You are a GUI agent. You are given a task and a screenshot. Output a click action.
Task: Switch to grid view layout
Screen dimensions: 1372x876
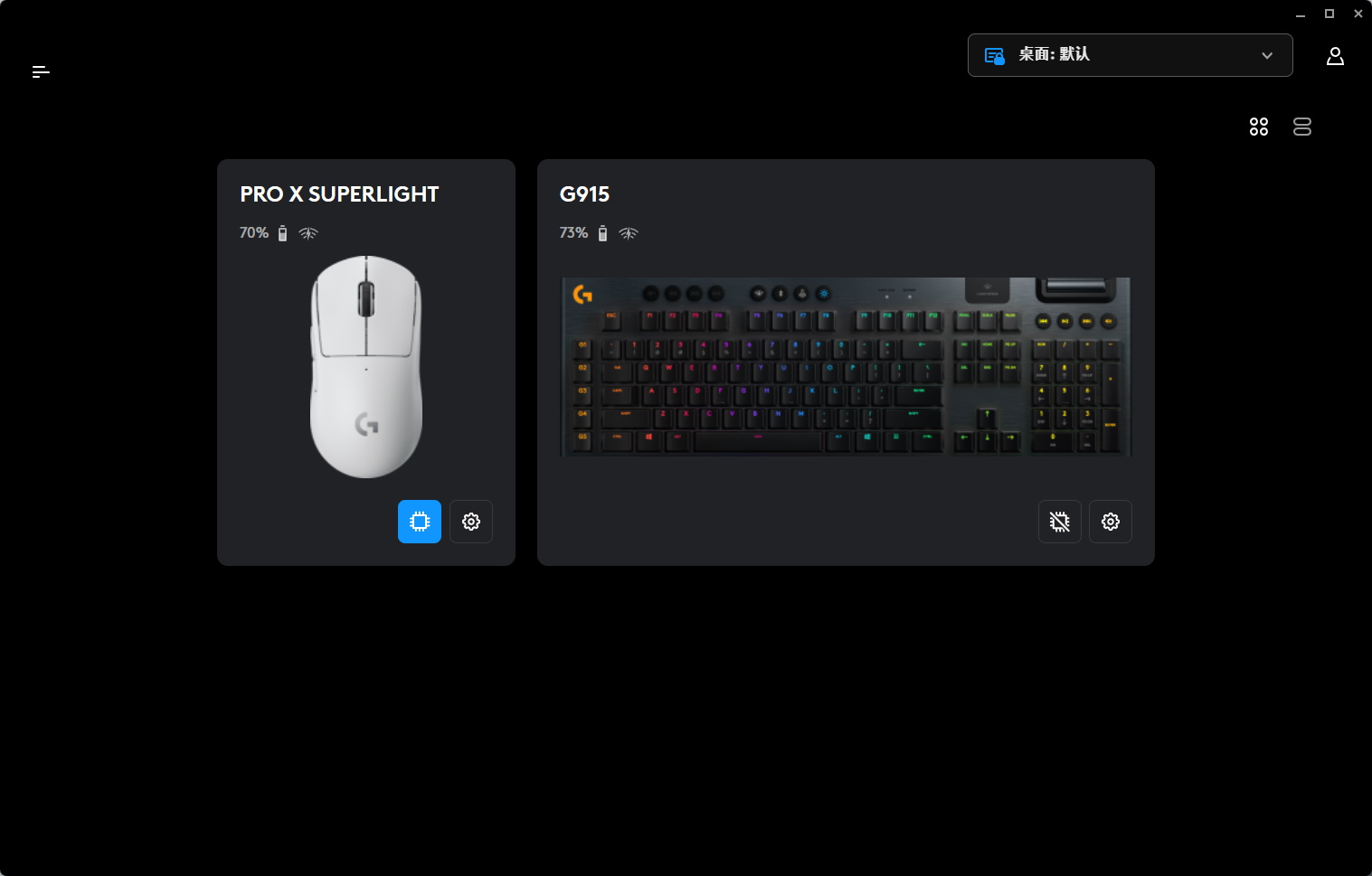pyautogui.click(x=1259, y=127)
